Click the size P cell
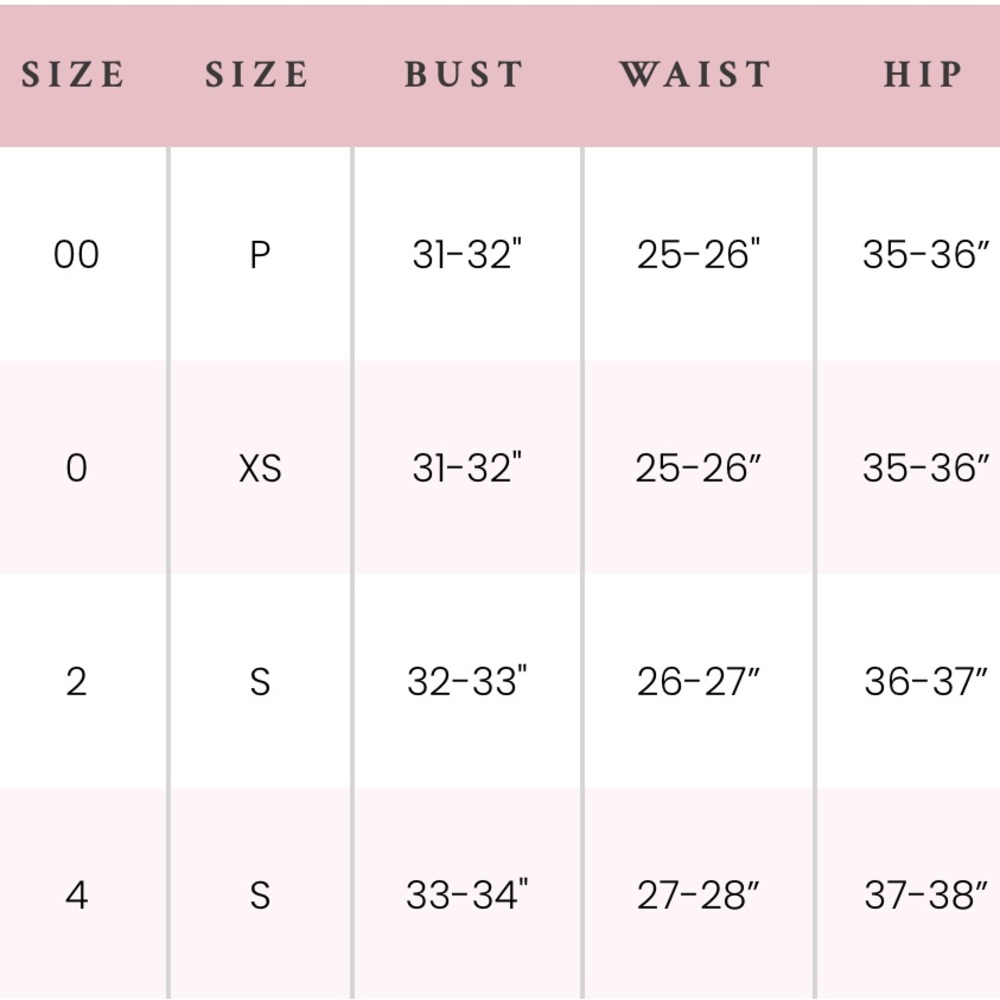 260,254
